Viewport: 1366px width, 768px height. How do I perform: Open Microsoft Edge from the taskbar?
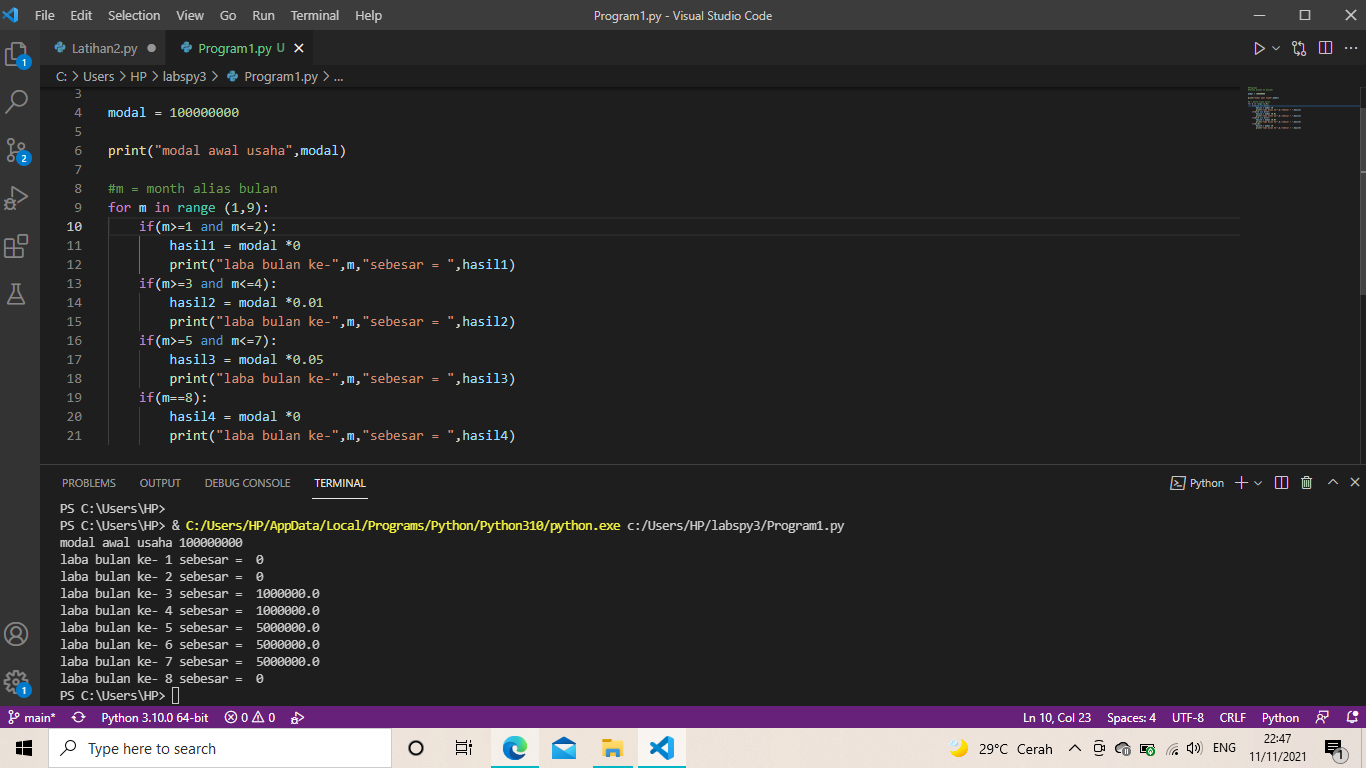click(x=514, y=748)
